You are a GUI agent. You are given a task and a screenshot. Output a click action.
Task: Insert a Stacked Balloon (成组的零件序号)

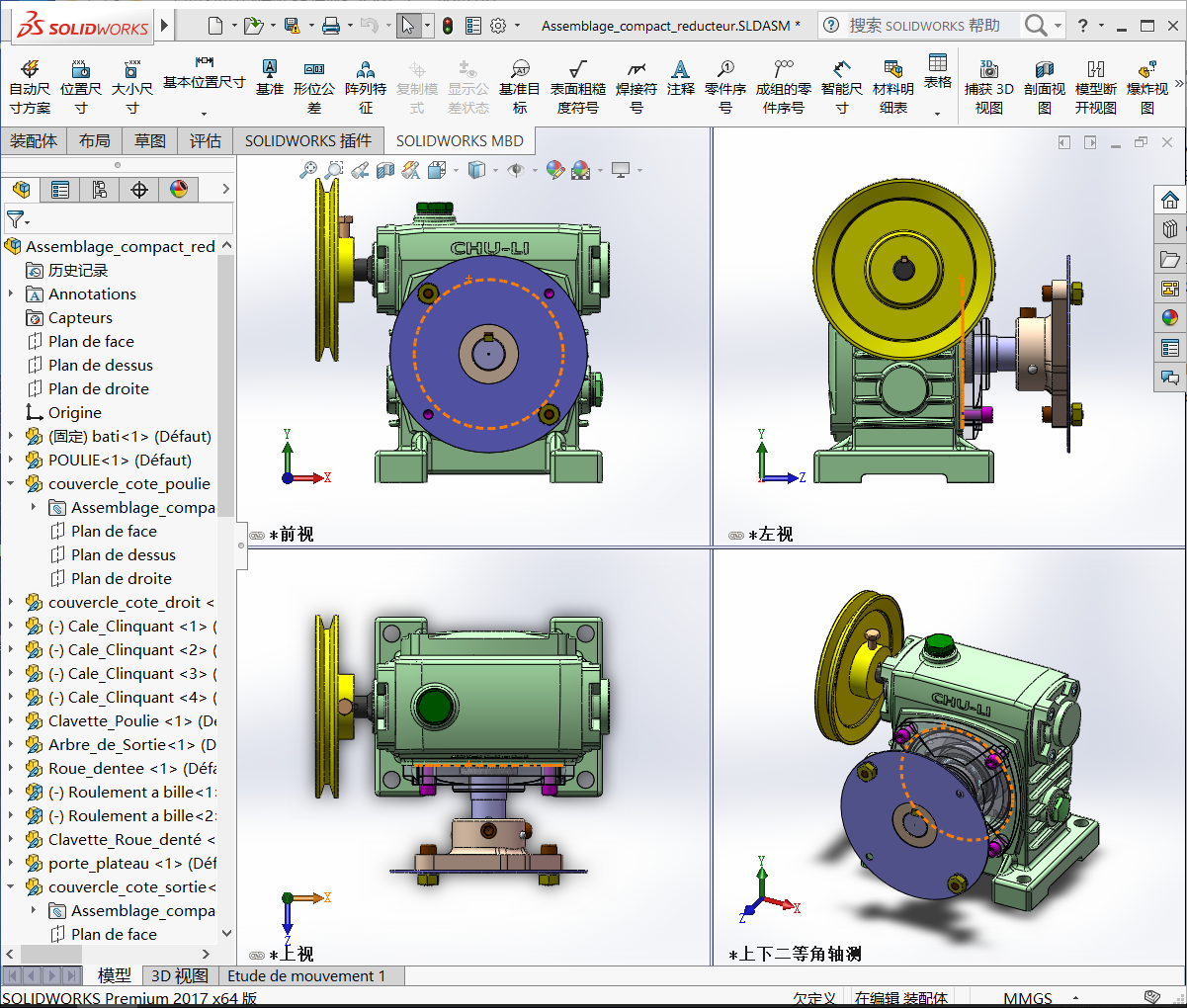[784, 87]
